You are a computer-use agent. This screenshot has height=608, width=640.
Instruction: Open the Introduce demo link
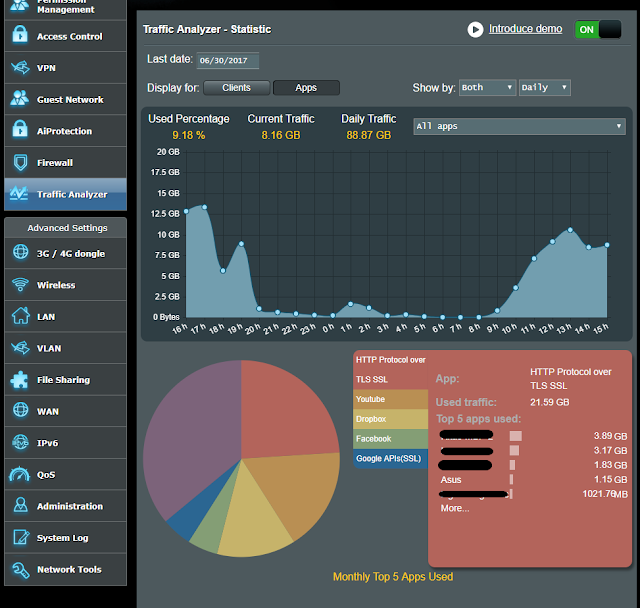[525, 29]
